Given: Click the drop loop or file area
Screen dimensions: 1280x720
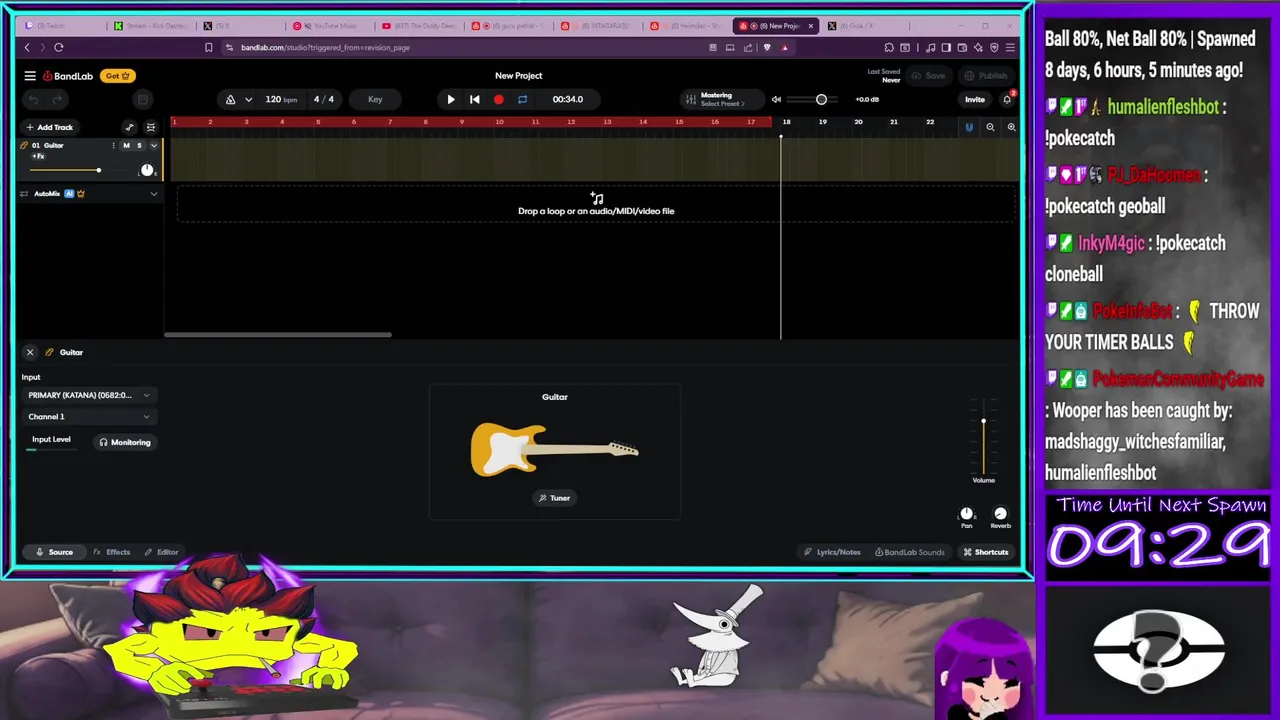Looking at the screenshot, I should [x=596, y=205].
